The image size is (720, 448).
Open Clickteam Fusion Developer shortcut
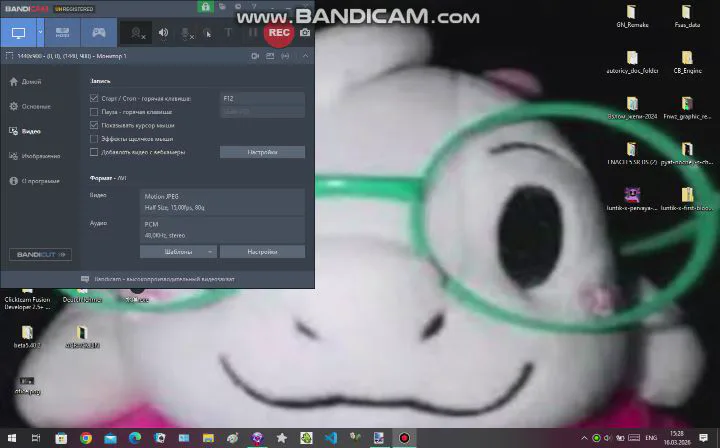[27, 299]
